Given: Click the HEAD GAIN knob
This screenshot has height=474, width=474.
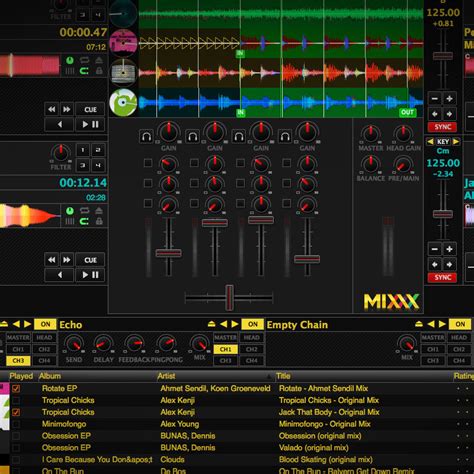Looking at the screenshot, I should (x=403, y=134).
